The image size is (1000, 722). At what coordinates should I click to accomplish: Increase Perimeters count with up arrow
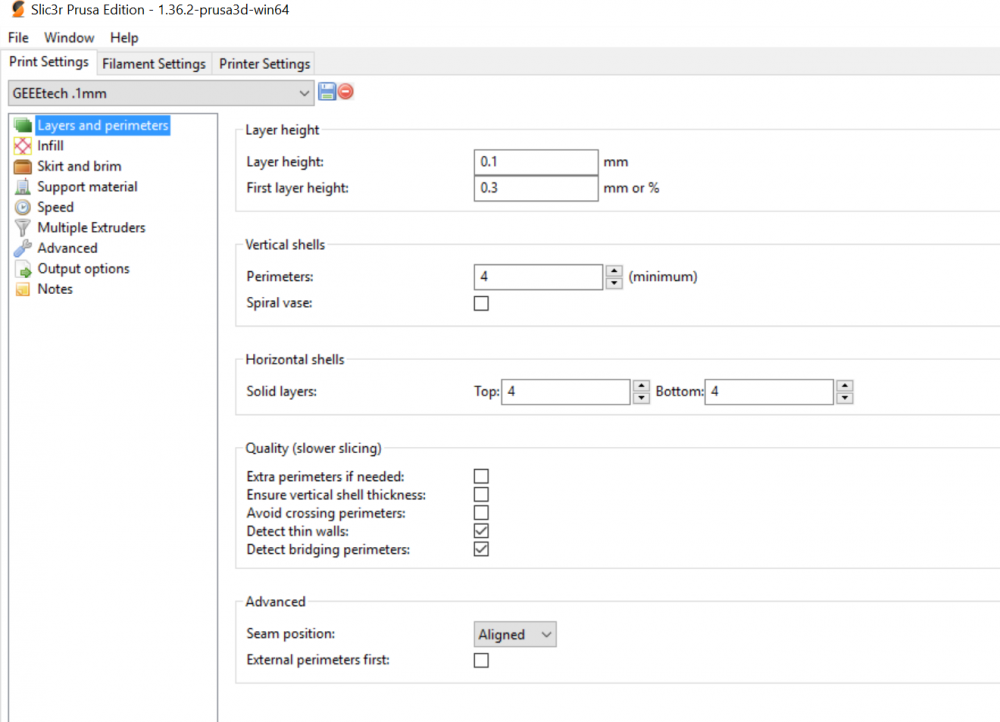[614, 271]
